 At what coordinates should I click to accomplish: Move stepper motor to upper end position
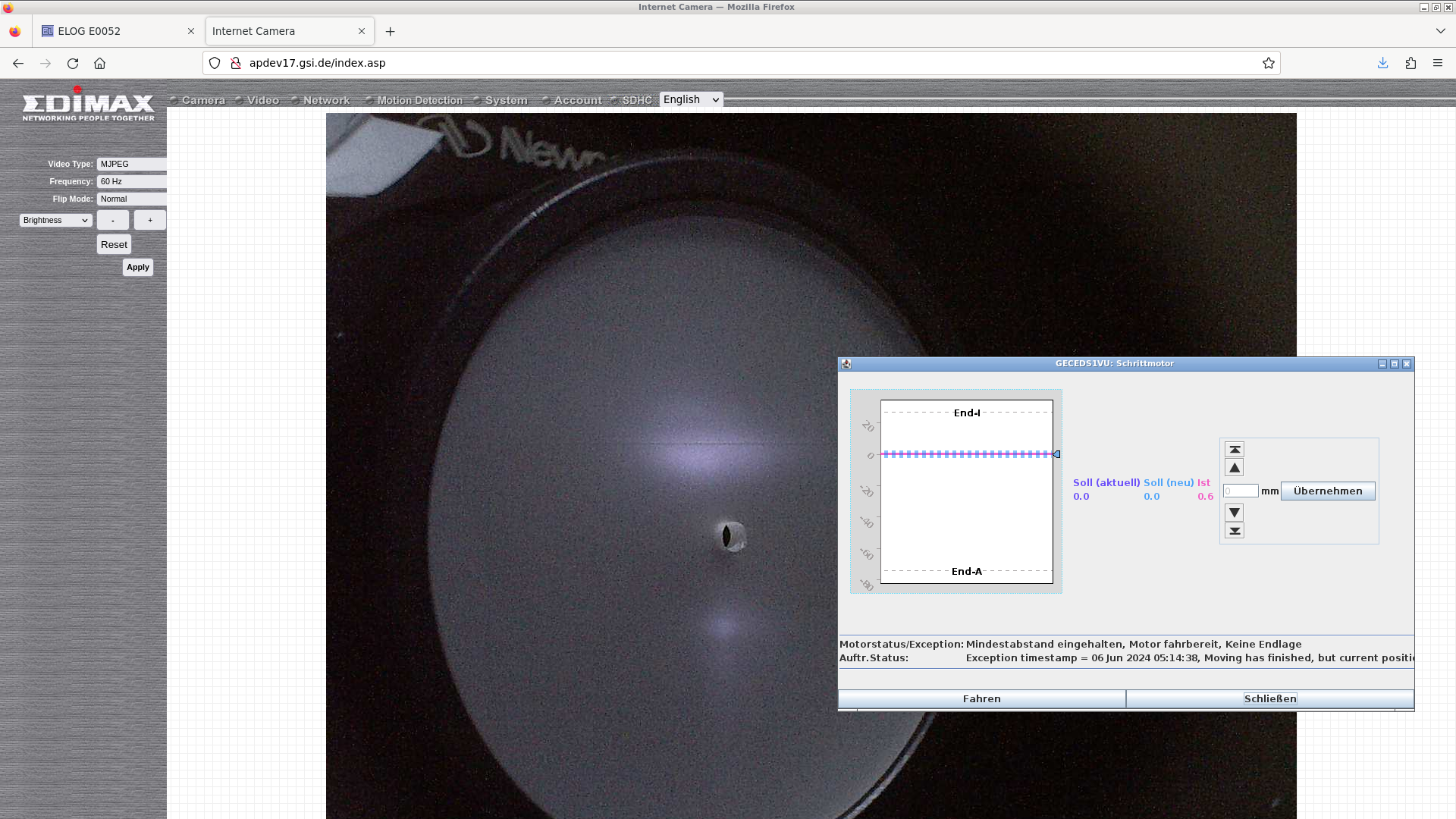click(1235, 450)
